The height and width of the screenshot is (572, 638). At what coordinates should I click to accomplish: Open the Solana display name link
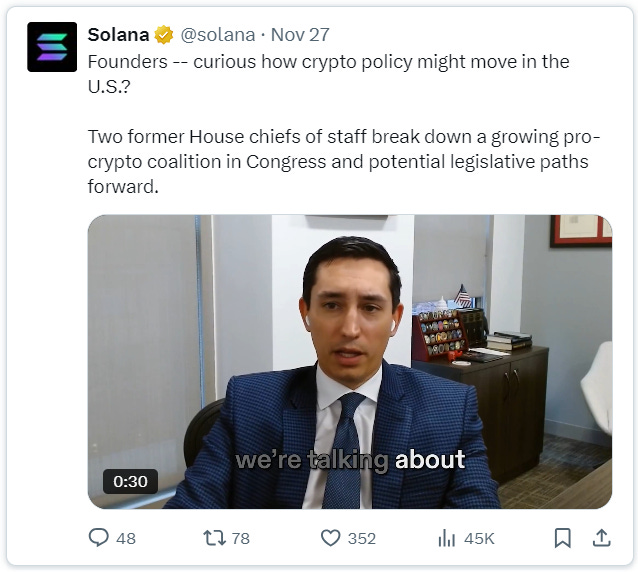coord(118,35)
